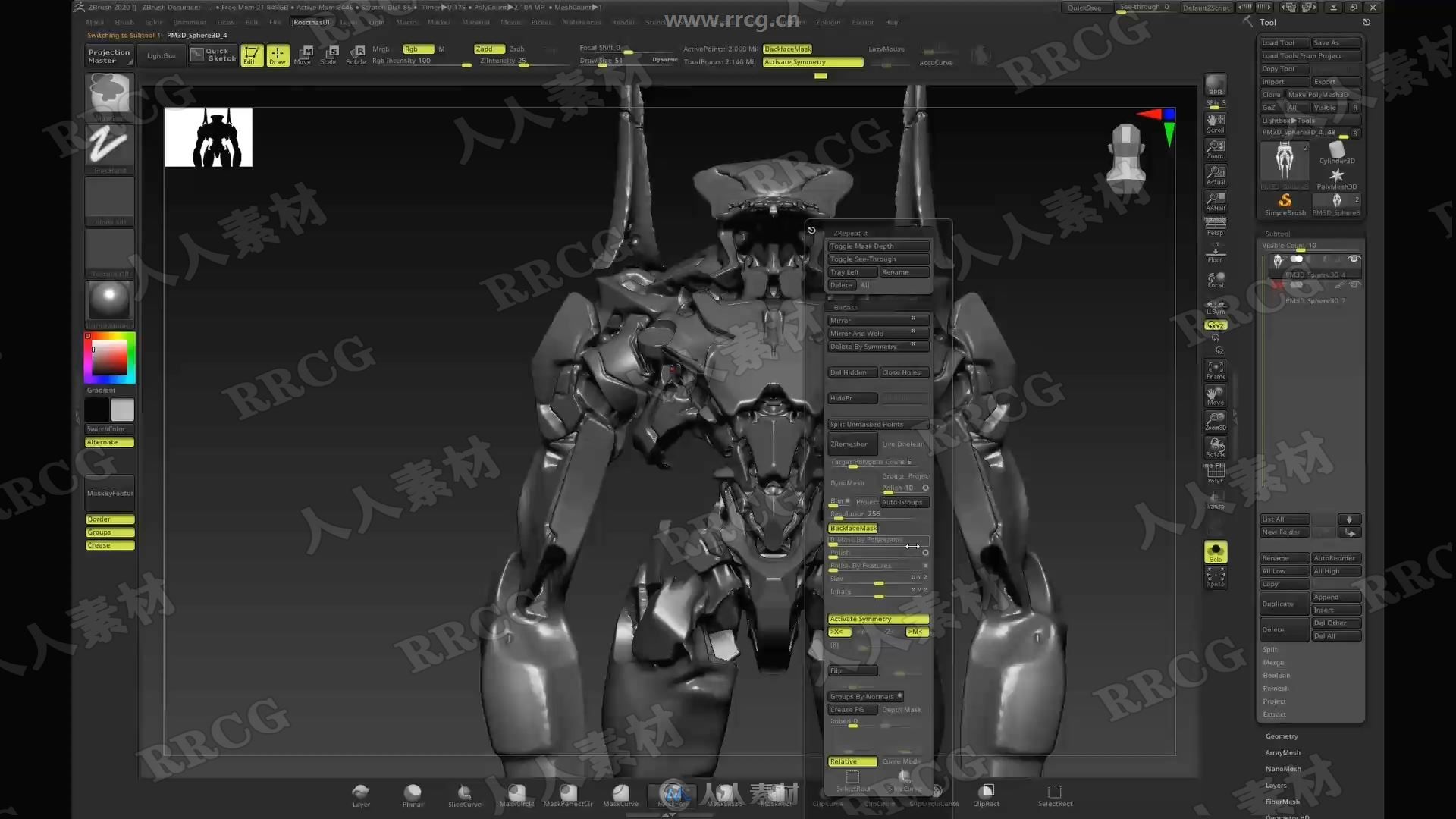
Task: Expand the FiberMesh section
Action: (x=1282, y=802)
